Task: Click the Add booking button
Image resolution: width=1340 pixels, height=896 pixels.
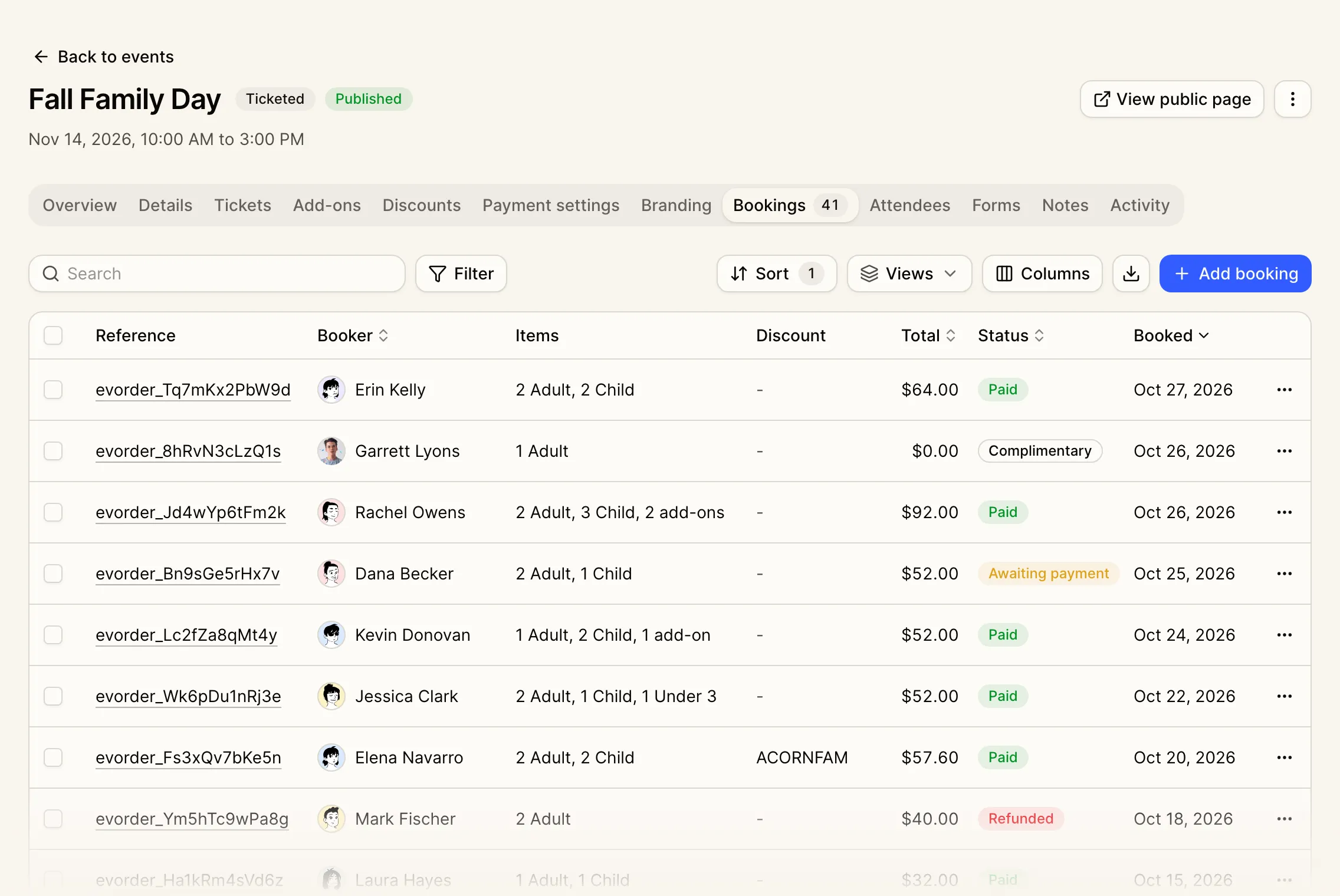Action: tap(1235, 274)
